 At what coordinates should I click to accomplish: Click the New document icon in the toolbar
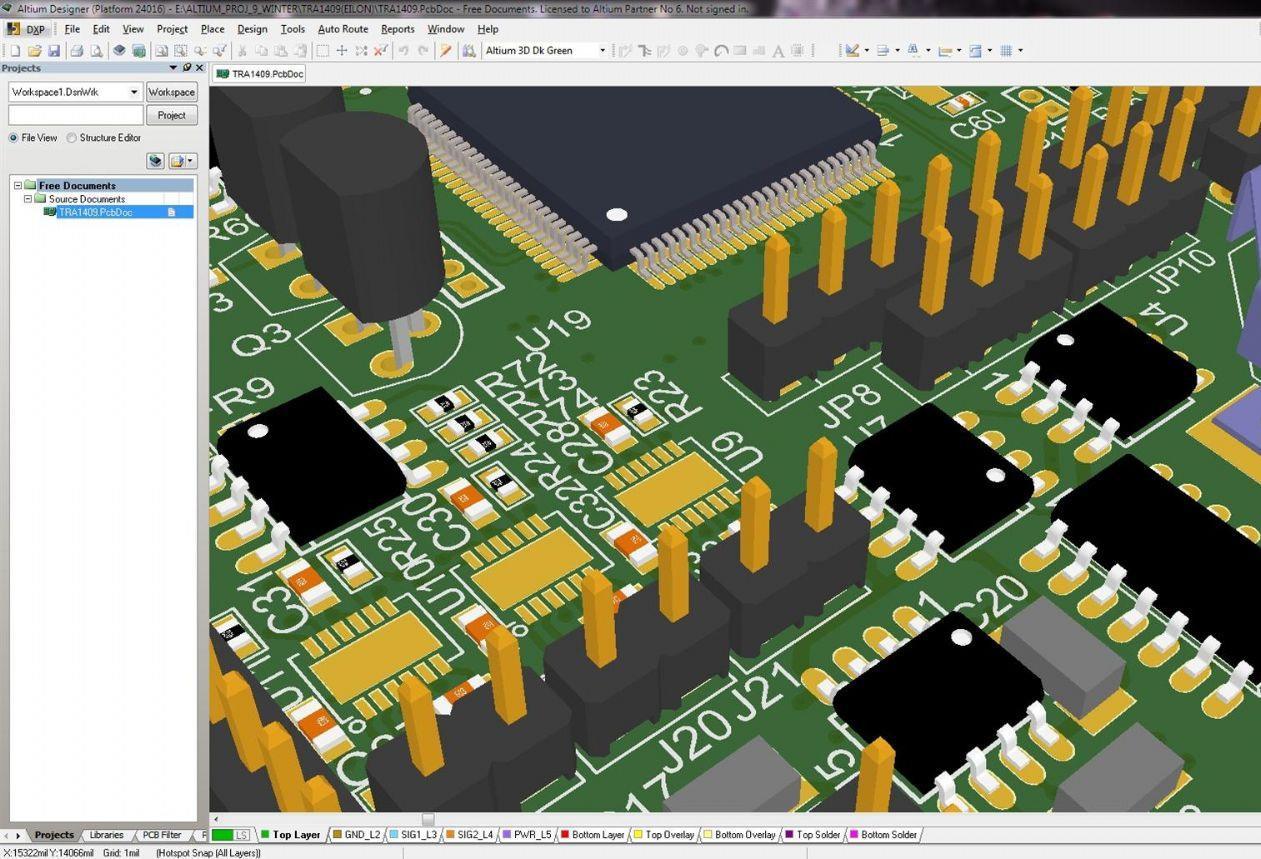14,50
